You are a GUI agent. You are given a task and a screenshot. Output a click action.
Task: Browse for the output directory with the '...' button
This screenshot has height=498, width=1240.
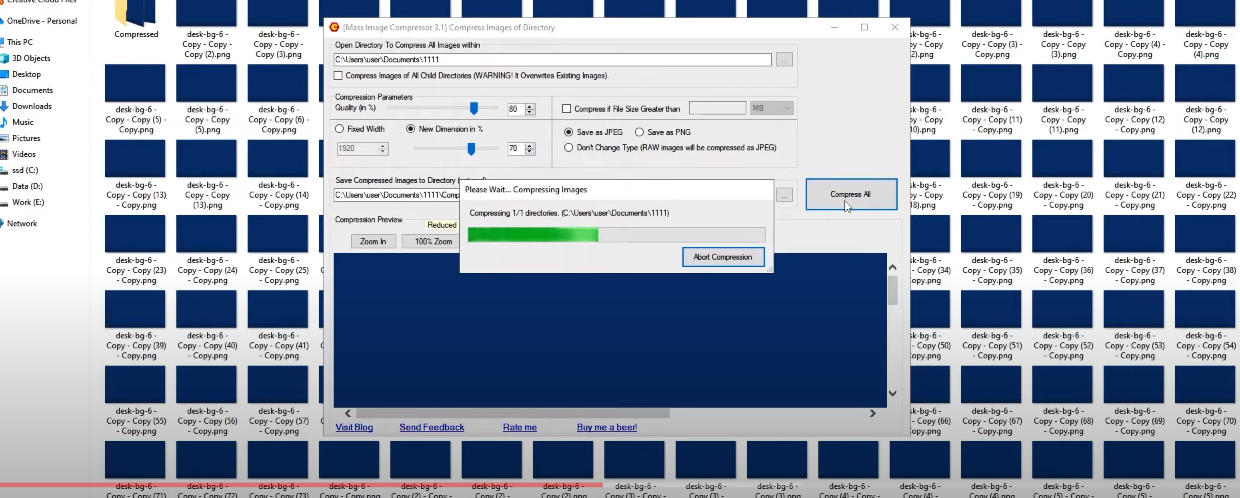click(784, 195)
